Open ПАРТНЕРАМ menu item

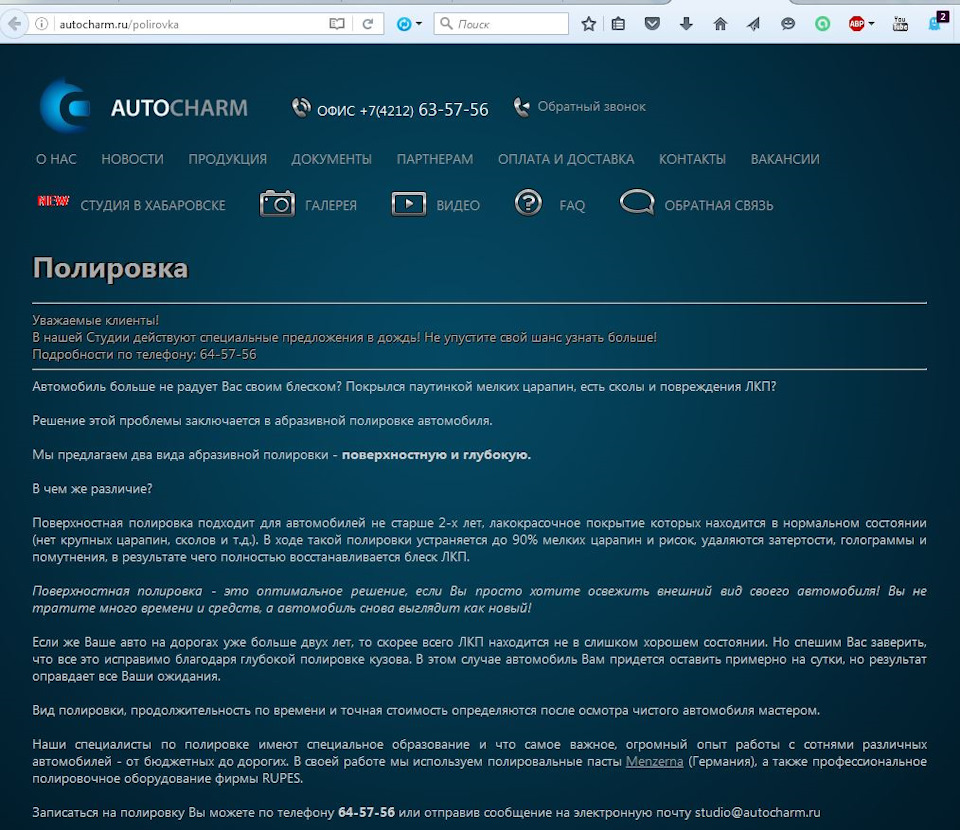coord(435,159)
